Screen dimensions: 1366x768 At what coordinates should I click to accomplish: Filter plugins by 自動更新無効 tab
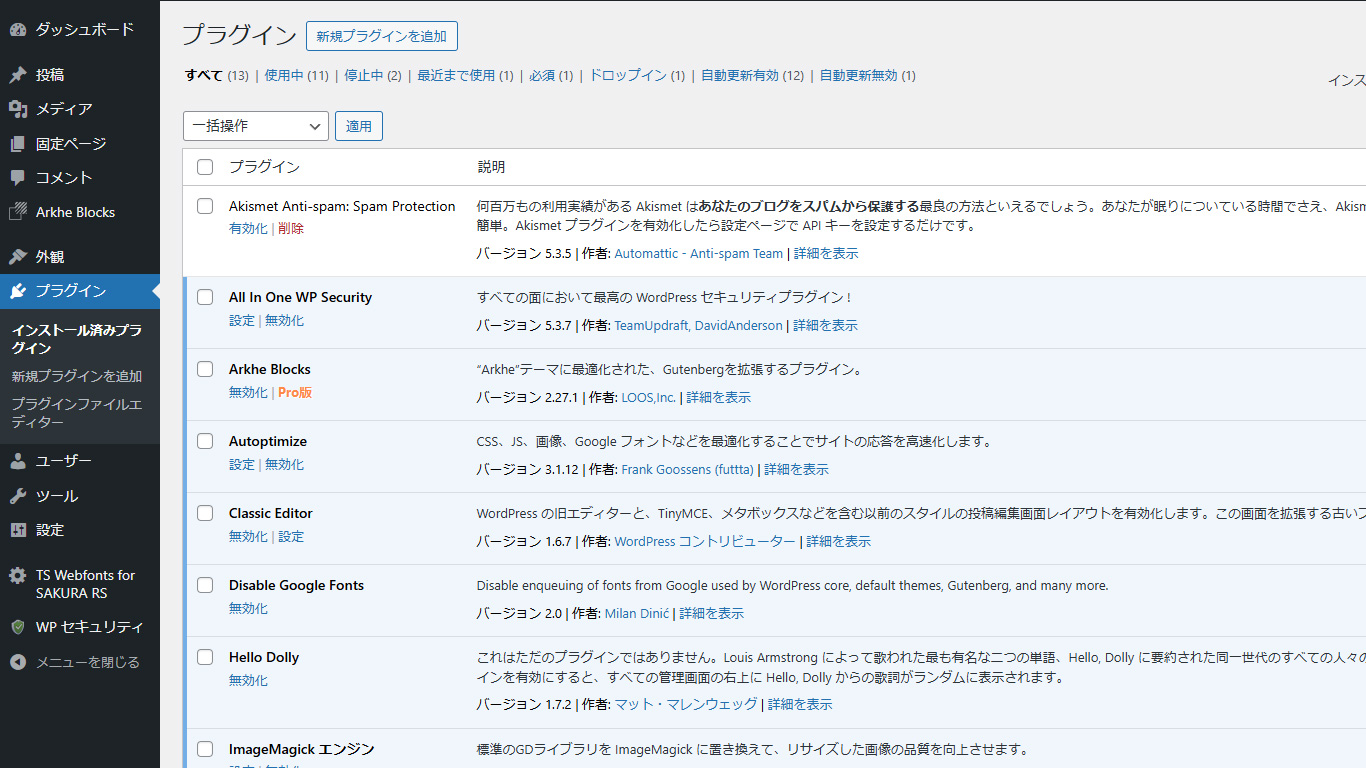868,75
